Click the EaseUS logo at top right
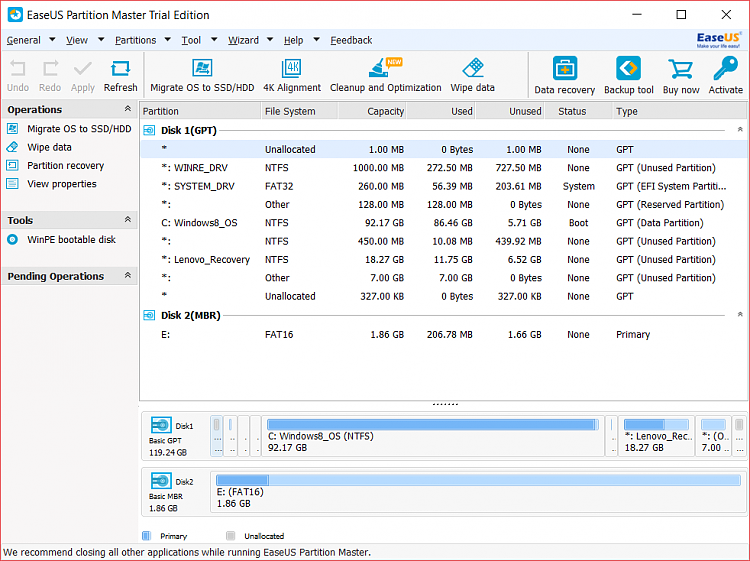Screen dimensions: 750x561 tap(718, 40)
